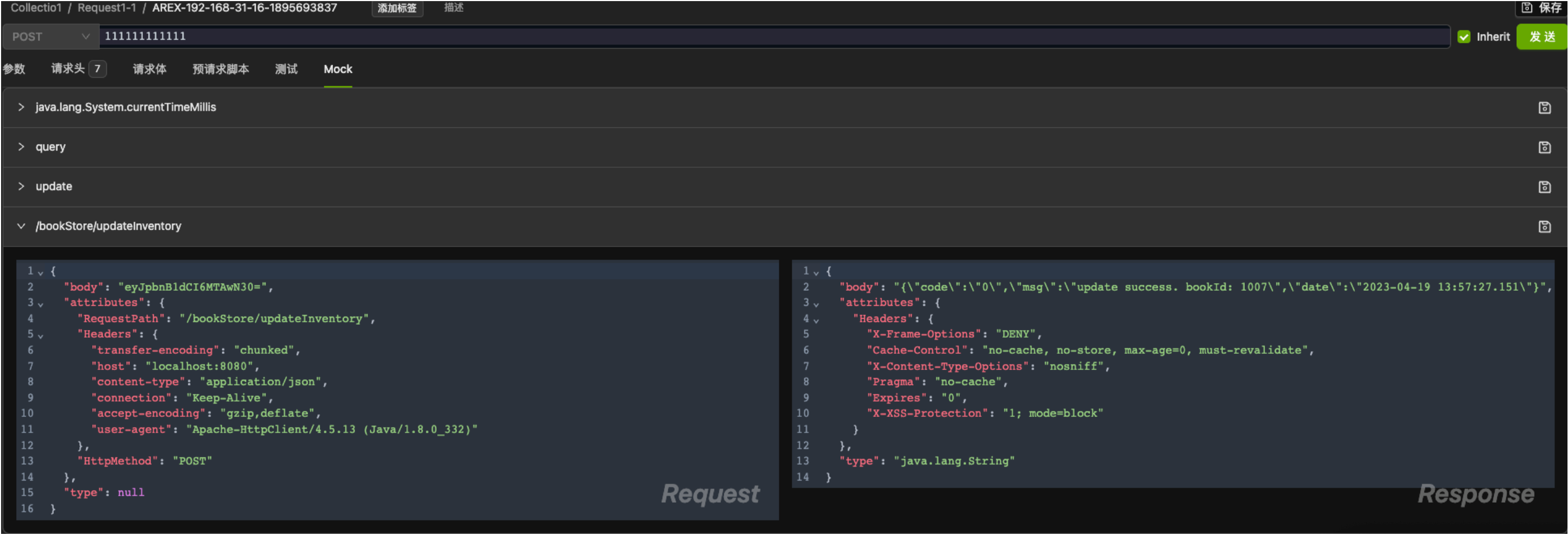Click the "Expires": "0" line
1568x534 pixels.
click(917, 398)
